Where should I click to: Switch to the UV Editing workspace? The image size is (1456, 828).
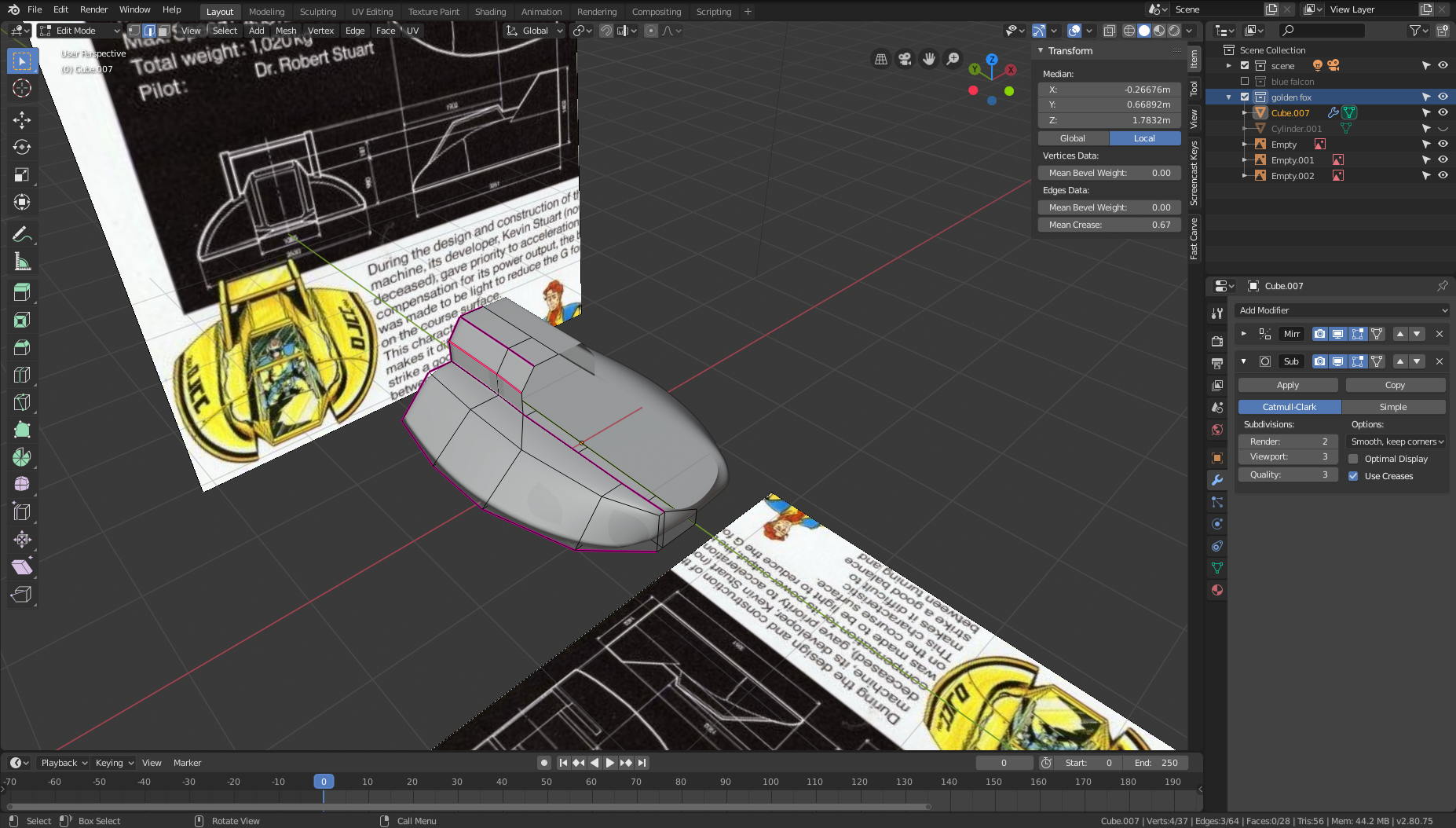371,12
